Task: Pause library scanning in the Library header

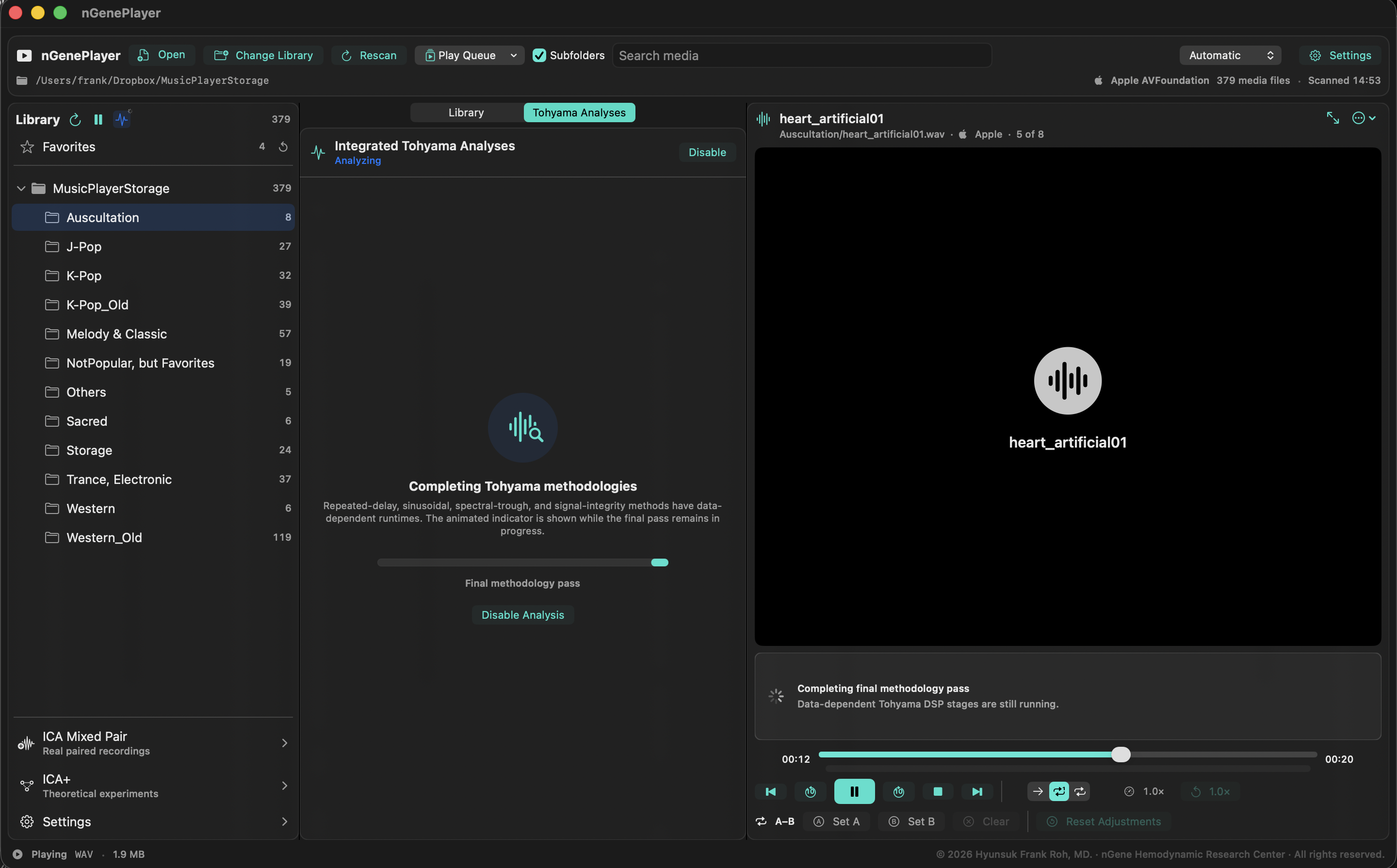Action: (98, 119)
